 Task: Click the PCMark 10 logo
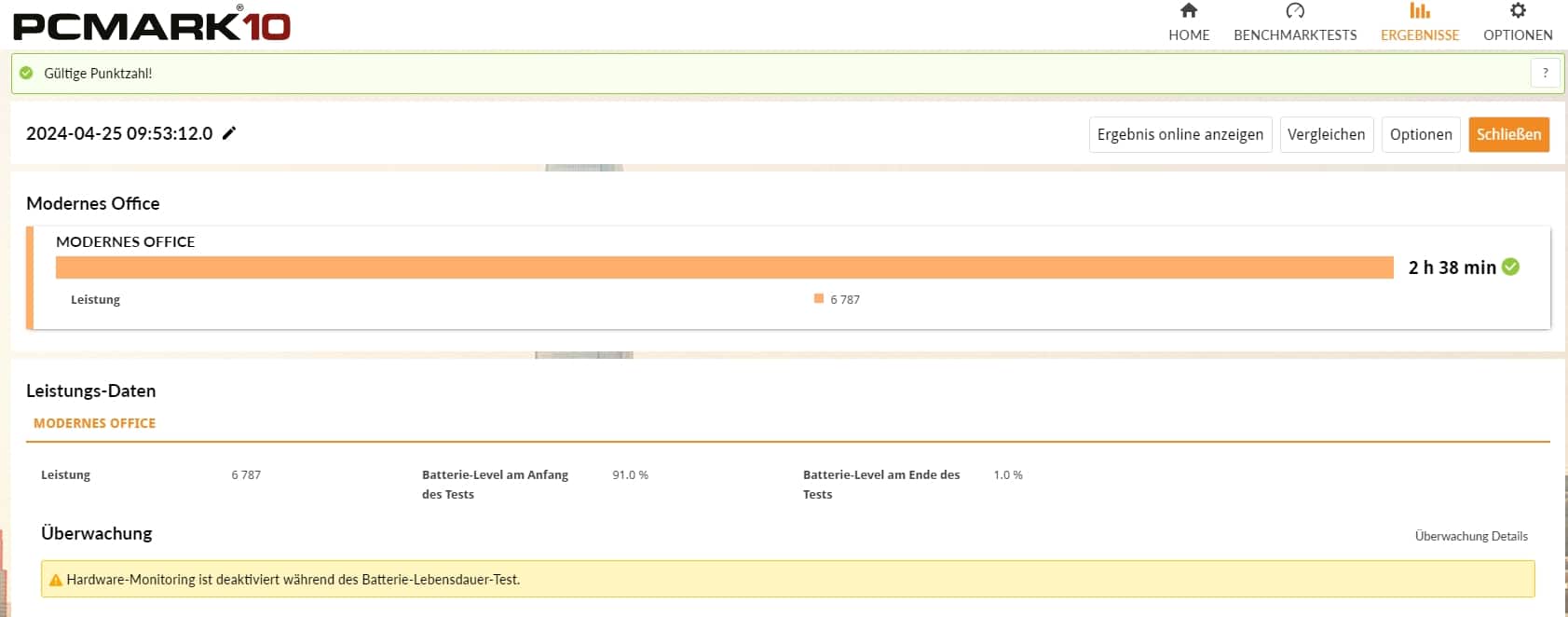tap(152, 24)
